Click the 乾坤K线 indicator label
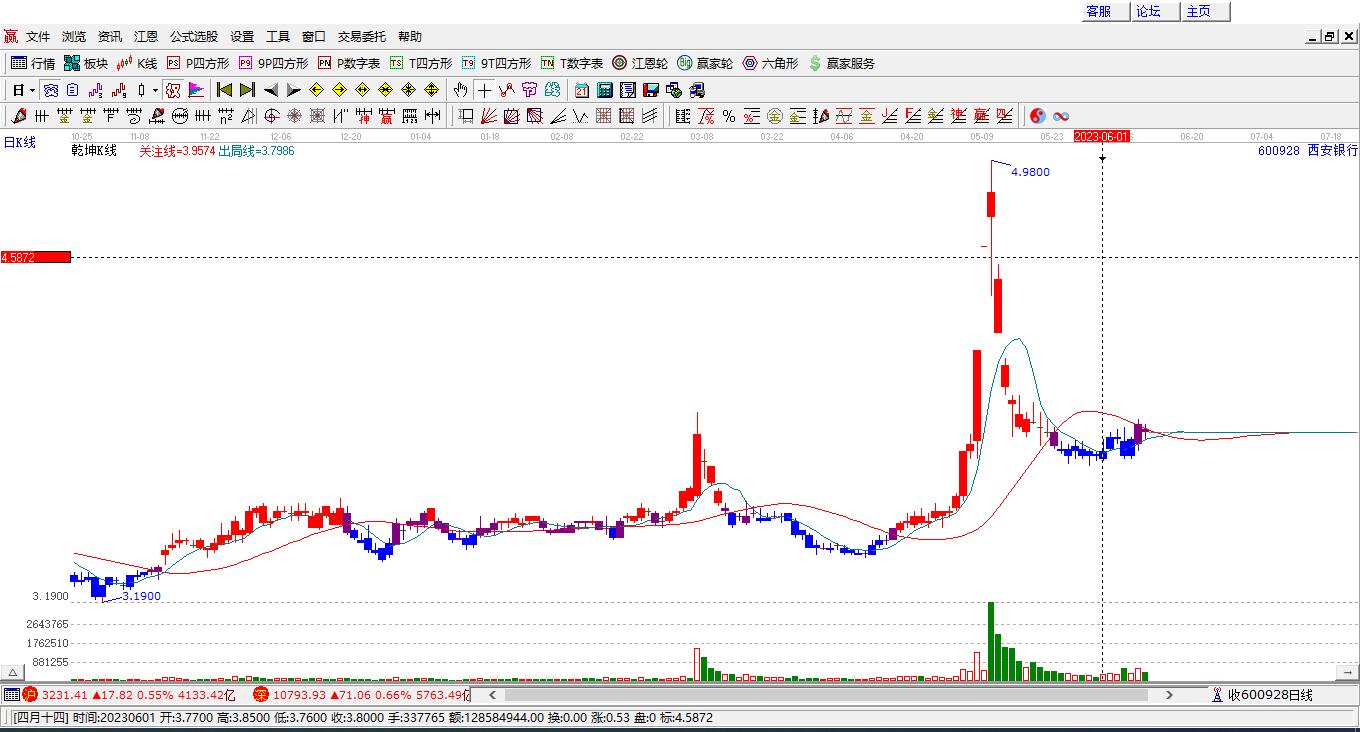Viewport: 1360px width, 732px height. click(x=94, y=151)
